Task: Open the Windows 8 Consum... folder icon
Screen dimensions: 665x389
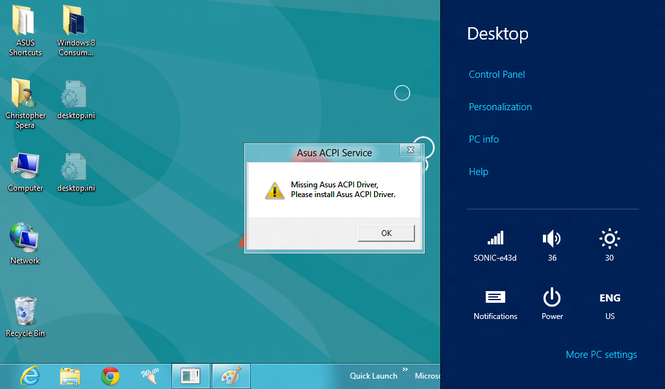Action: (x=76, y=31)
